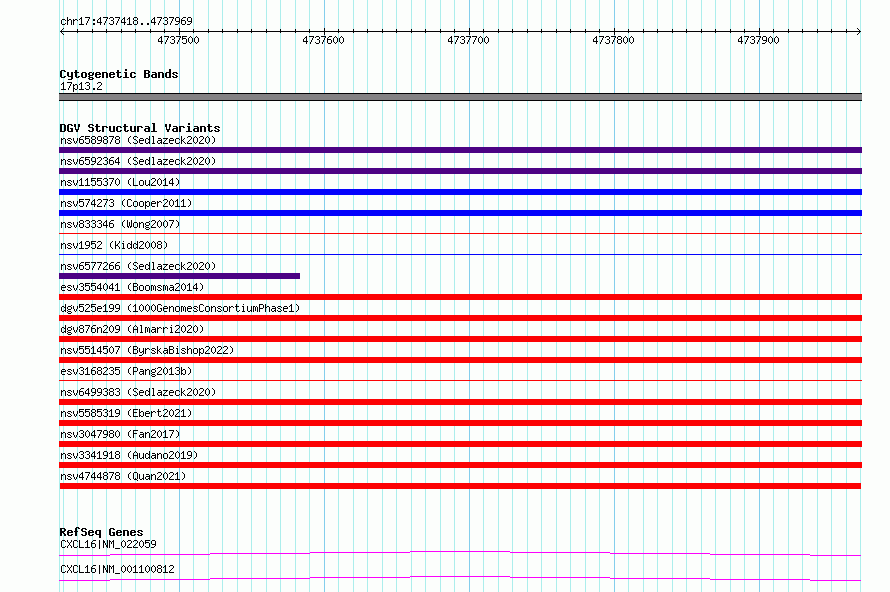Click the magenta line of CXCL16|NM_022059
The width and height of the screenshot is (890, 592).
pos(460,553)
